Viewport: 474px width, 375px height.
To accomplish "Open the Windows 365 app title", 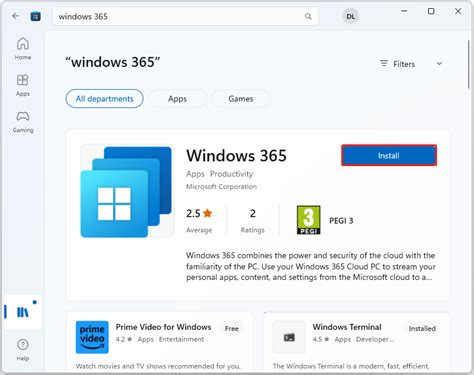I will click(236, 156).
